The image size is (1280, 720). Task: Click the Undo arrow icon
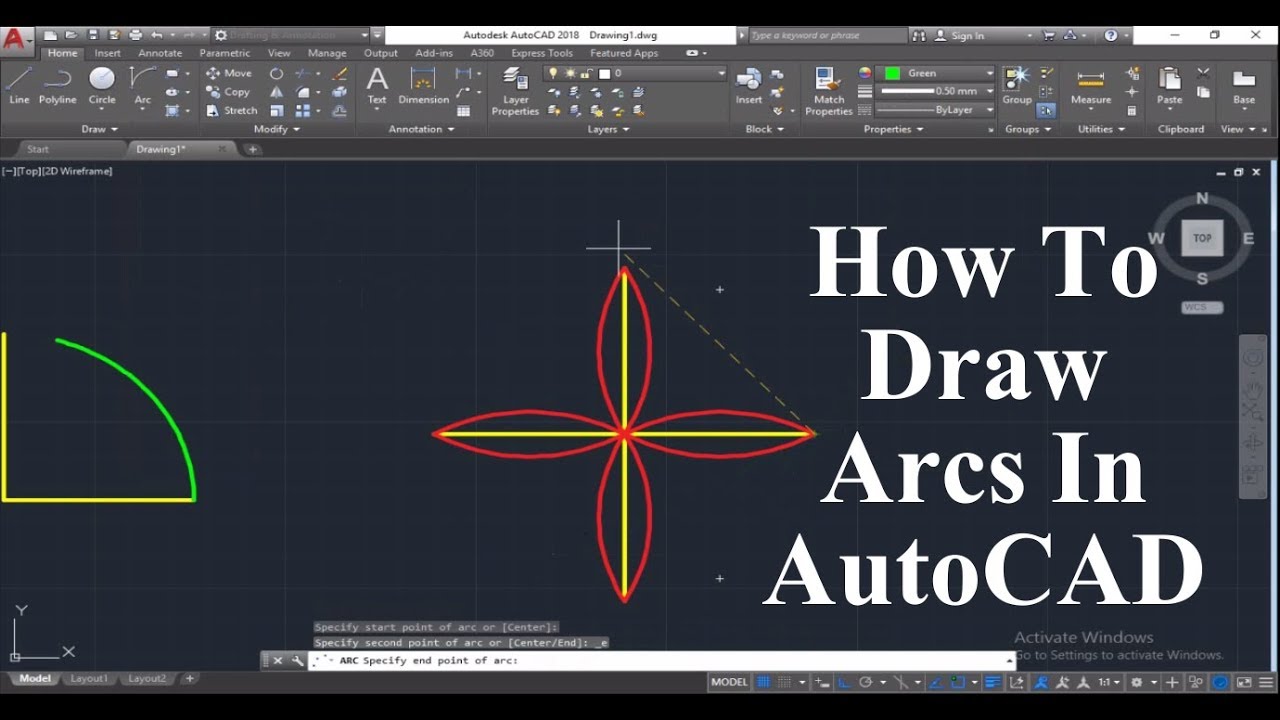156,35
